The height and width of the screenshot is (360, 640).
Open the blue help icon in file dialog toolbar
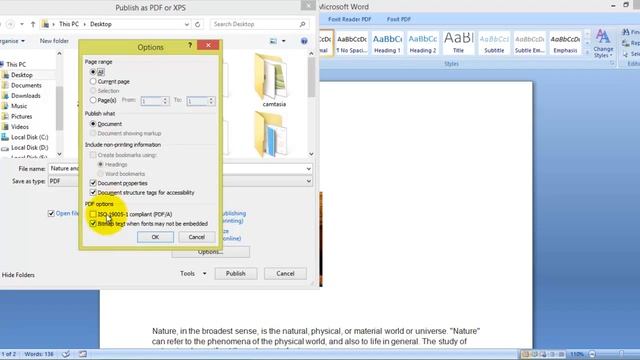[x=304, y=41]
